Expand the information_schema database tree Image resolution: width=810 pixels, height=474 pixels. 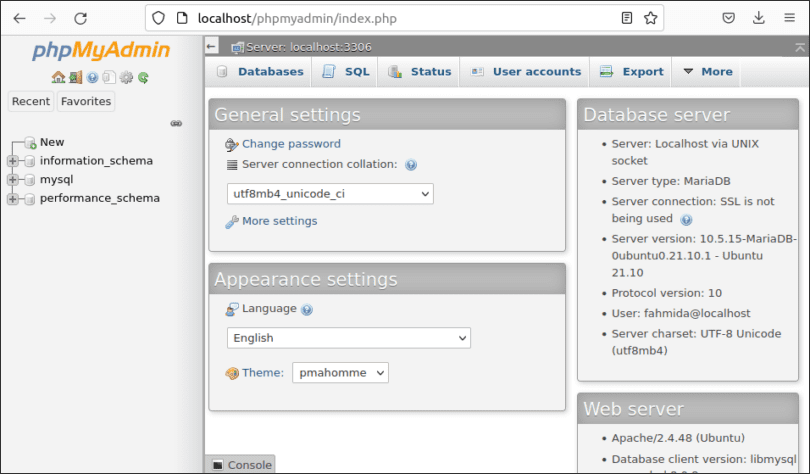(13, 161)
